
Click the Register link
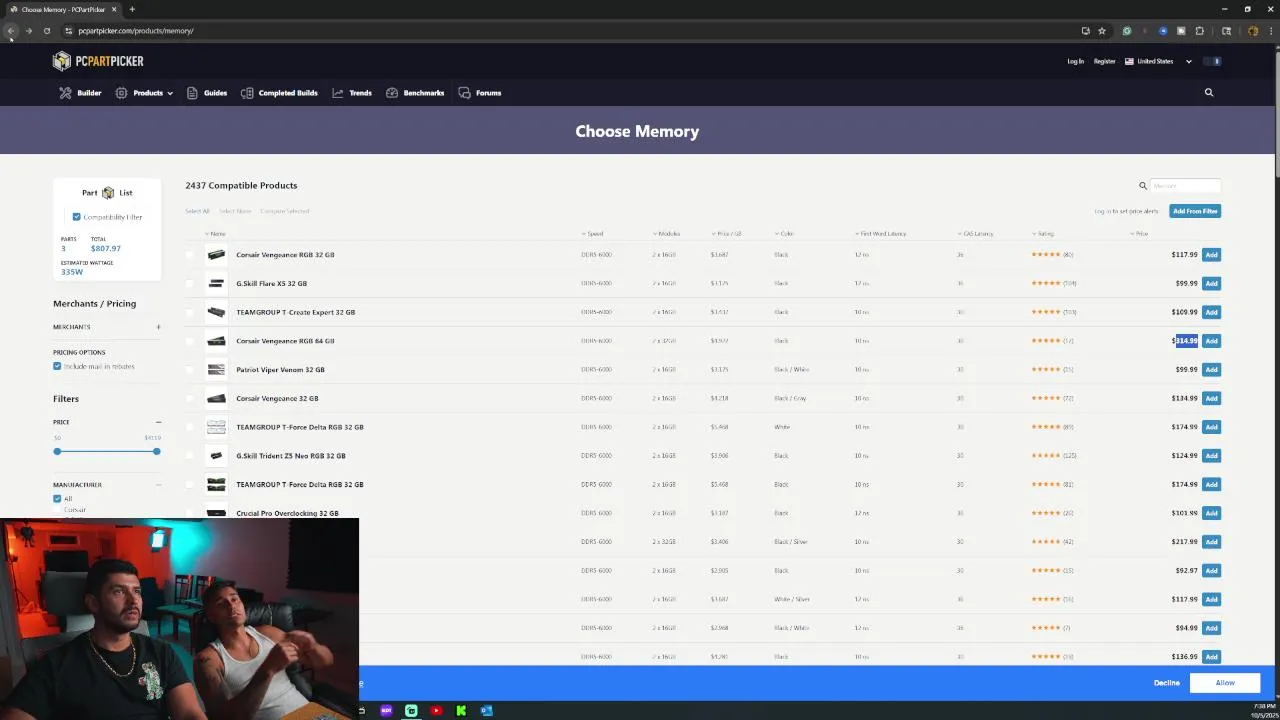pyautogui.click(x=1104, y=62)
